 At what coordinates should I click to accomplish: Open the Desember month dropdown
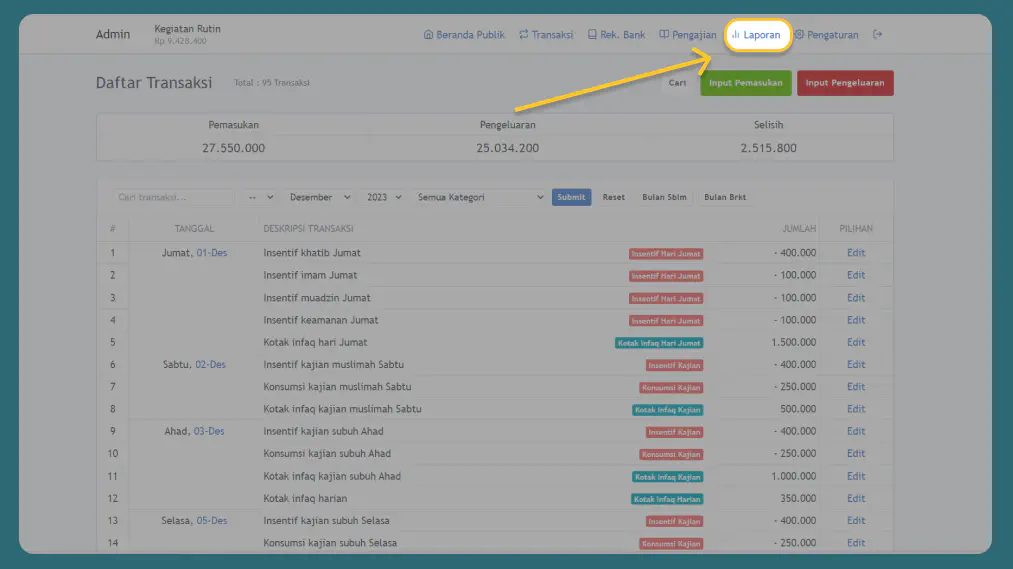319,198
